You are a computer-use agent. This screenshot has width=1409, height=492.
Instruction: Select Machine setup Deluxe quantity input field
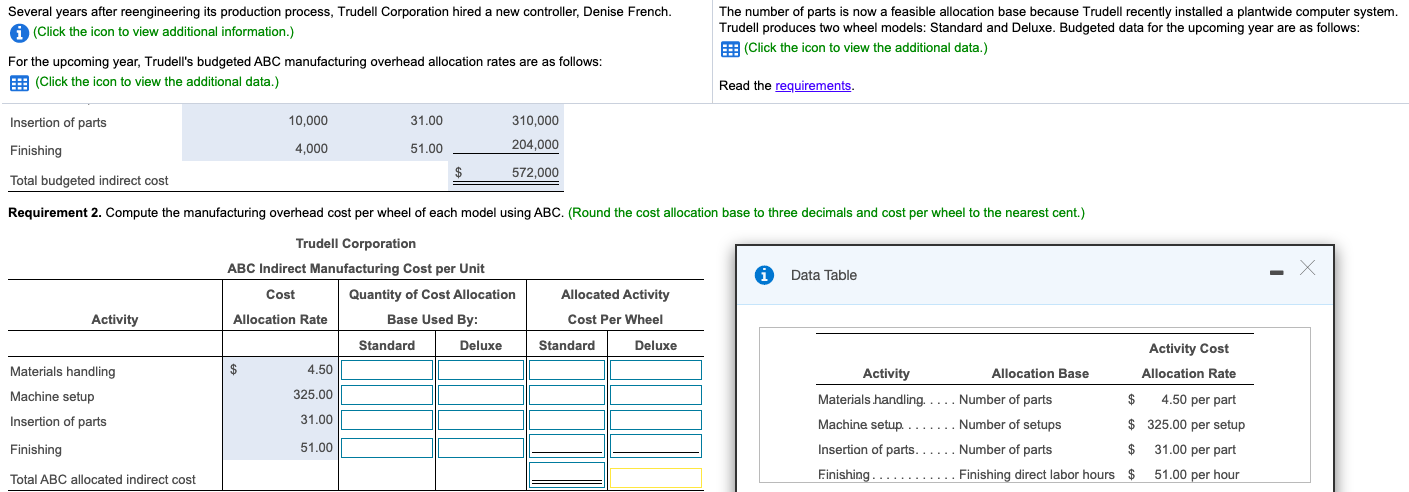(x=480, y=395)
